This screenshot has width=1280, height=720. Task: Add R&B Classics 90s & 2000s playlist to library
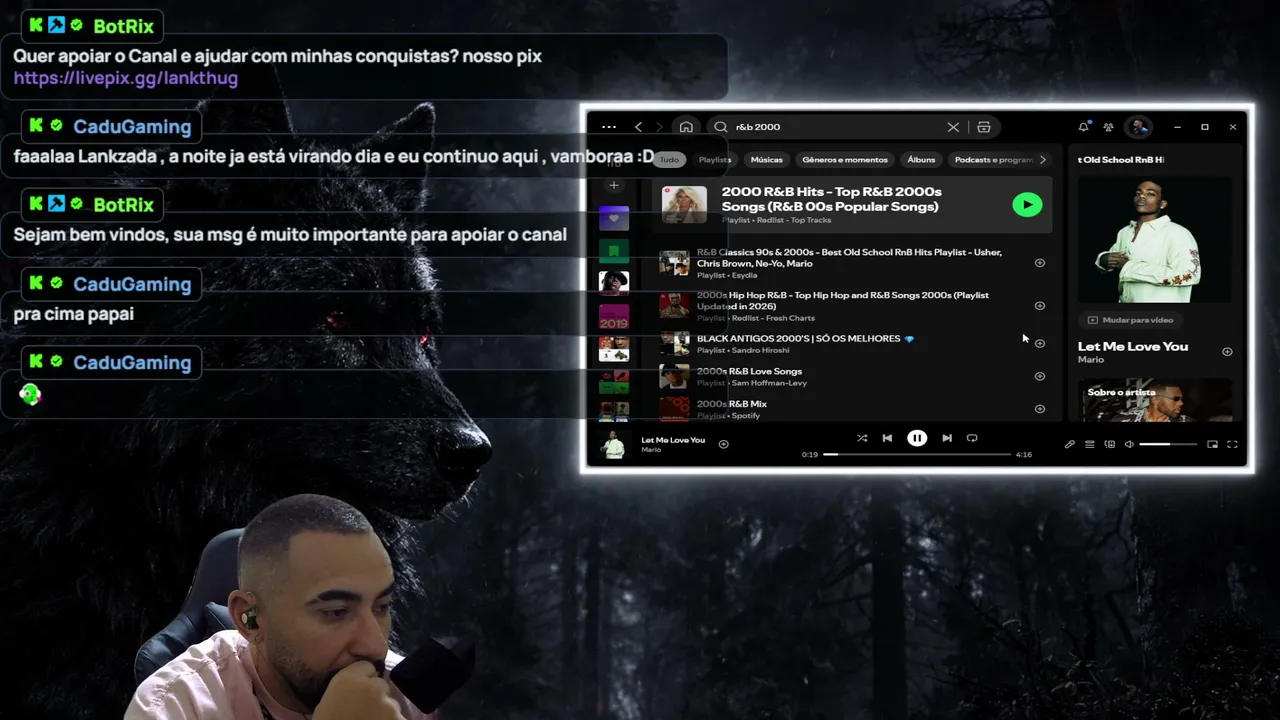[1040, 263]
